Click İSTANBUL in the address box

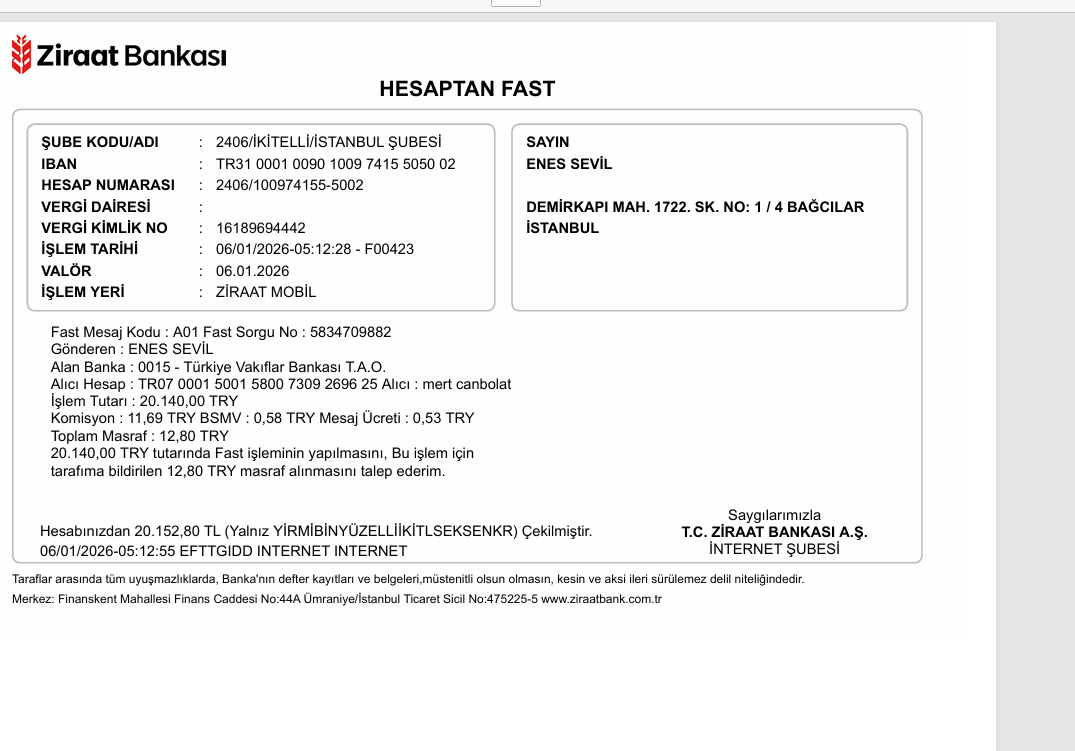[x=562, y=228]
